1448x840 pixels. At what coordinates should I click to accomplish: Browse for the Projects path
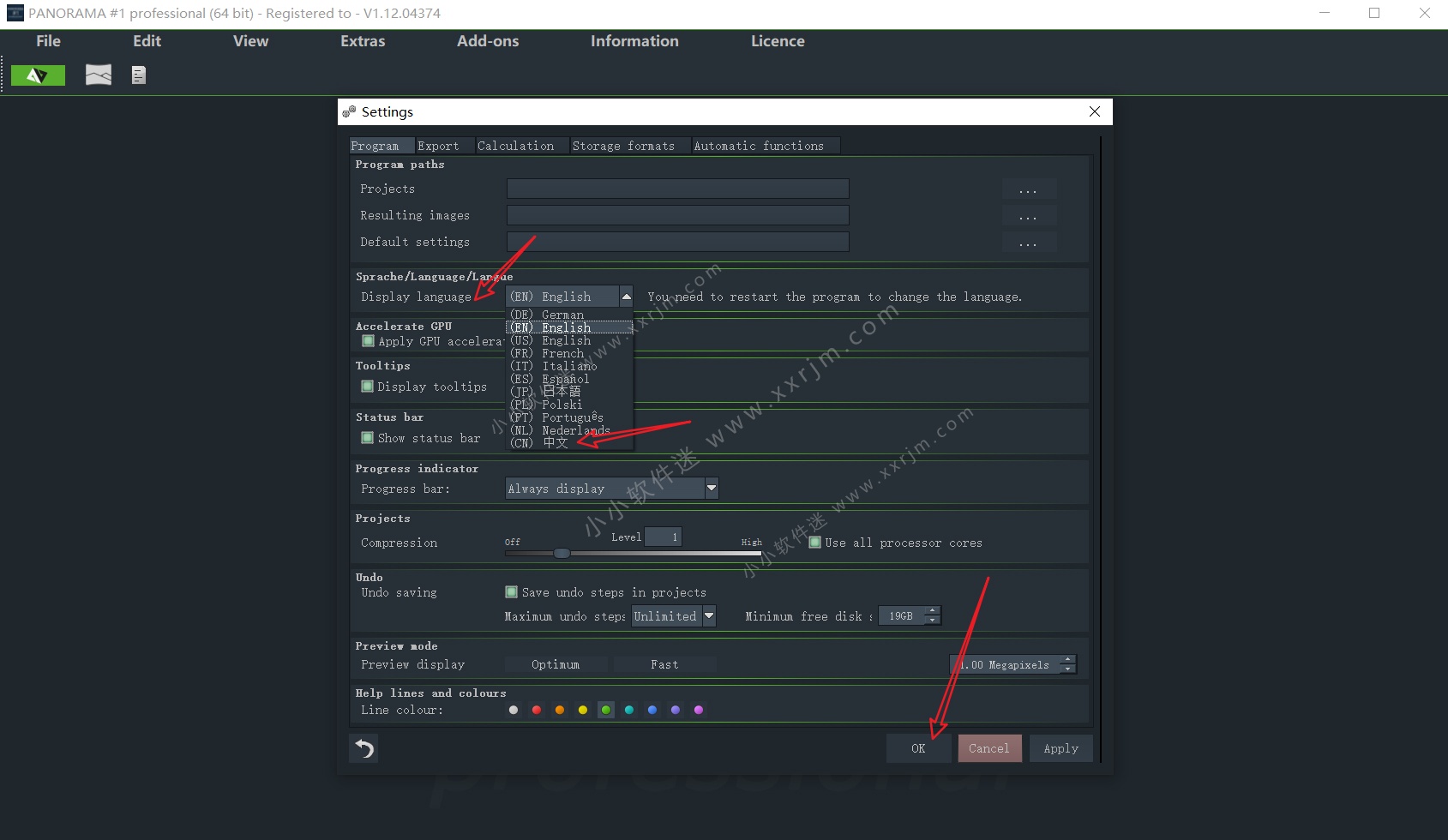pos(1028,189)
